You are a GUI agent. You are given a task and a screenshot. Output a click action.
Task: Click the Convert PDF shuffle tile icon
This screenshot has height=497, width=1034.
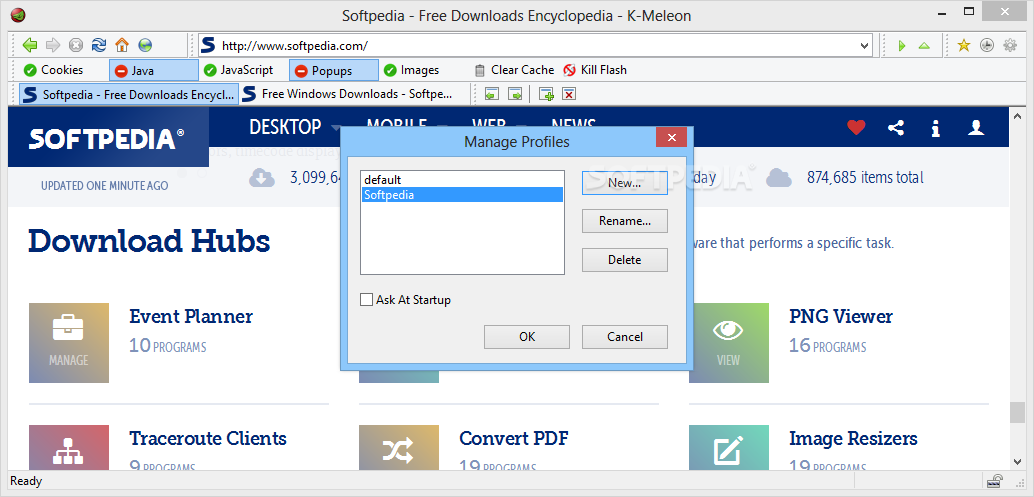click(x=398, y=448)
